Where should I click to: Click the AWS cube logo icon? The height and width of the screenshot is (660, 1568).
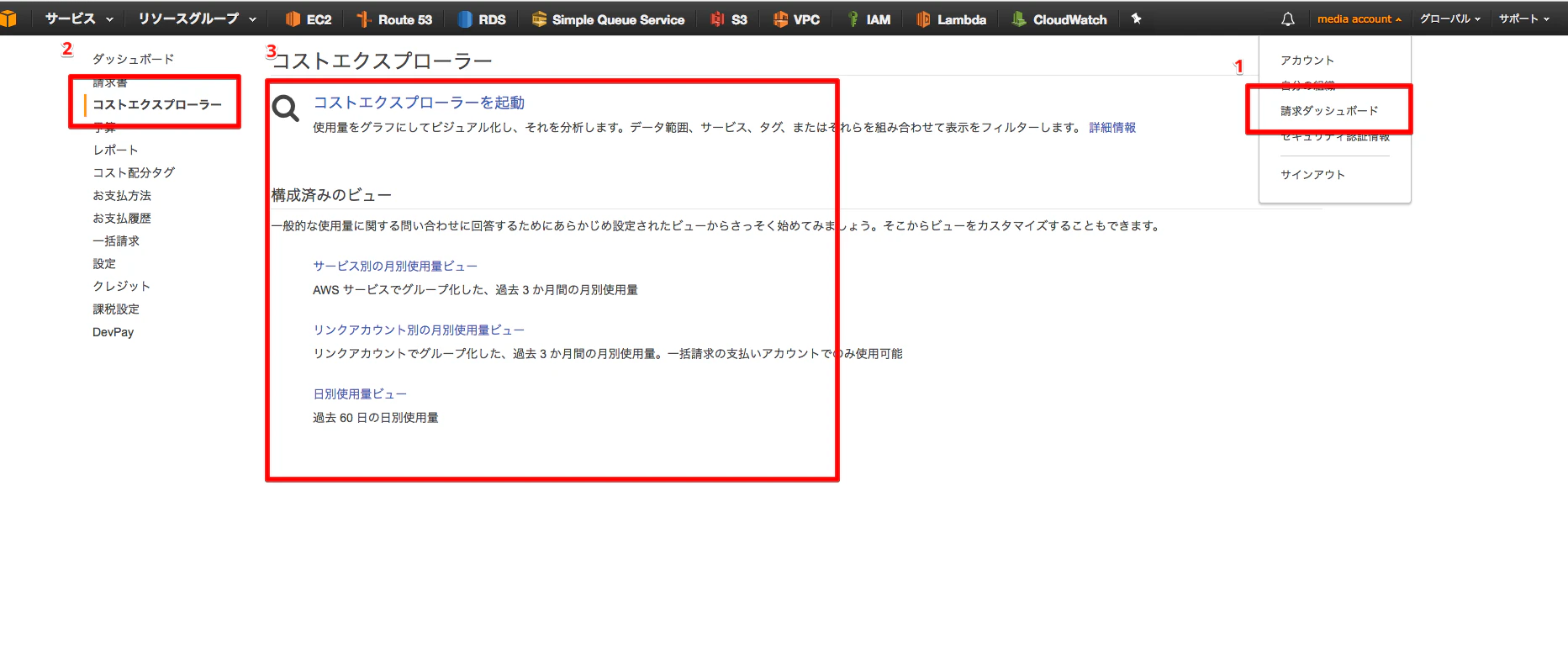pos(8,18)
